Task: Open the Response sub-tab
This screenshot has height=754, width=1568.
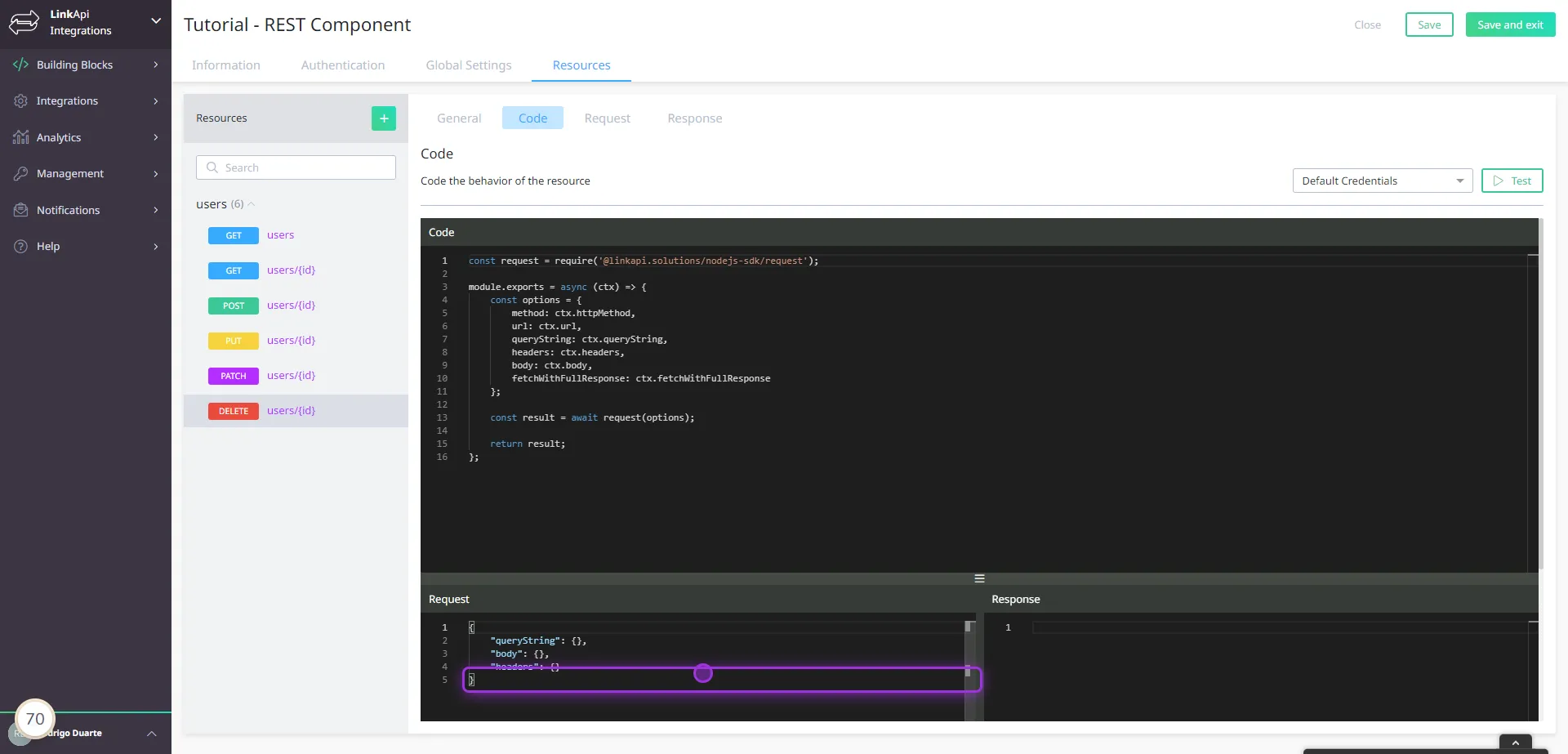Action: (x=695, y=118)
